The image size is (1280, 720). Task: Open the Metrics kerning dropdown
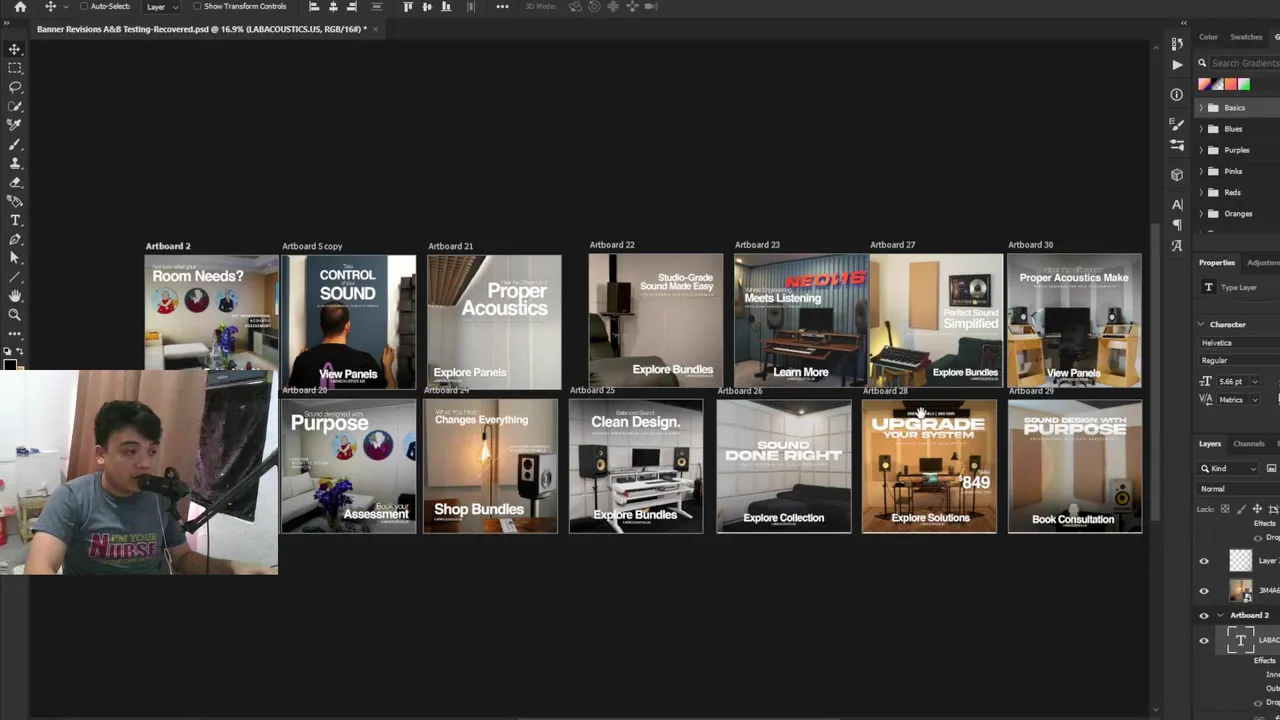(1255, 400)
